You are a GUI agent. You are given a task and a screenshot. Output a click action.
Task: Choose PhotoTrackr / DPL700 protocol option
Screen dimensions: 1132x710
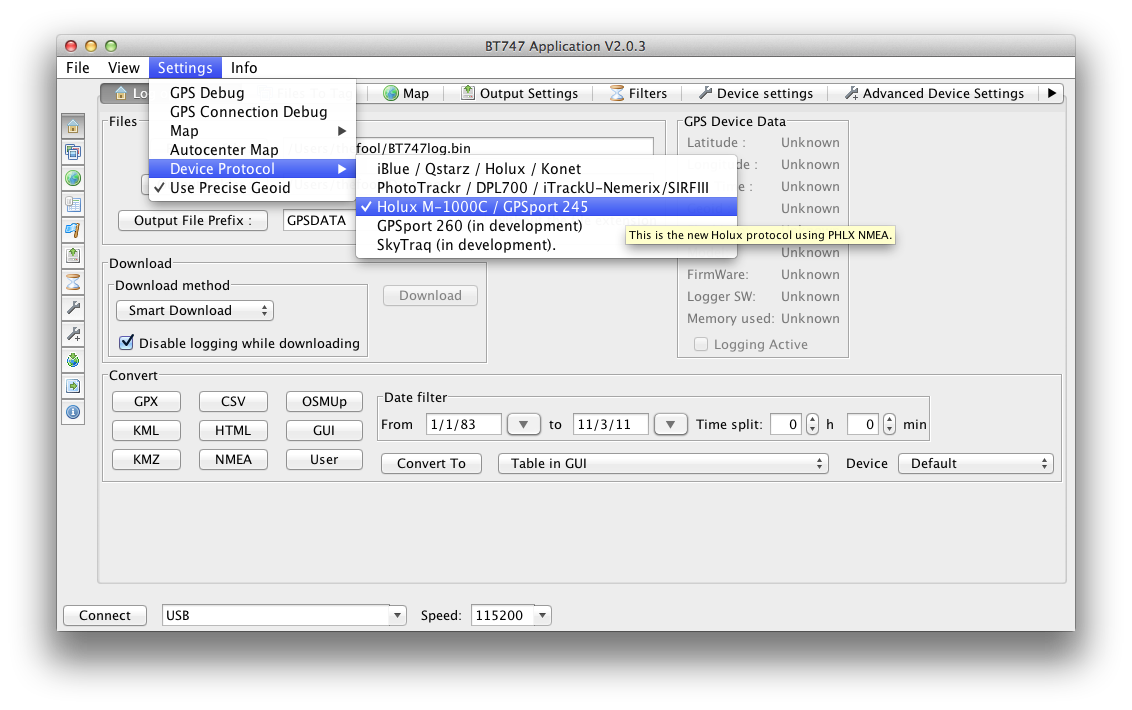(x=547, y=188)
